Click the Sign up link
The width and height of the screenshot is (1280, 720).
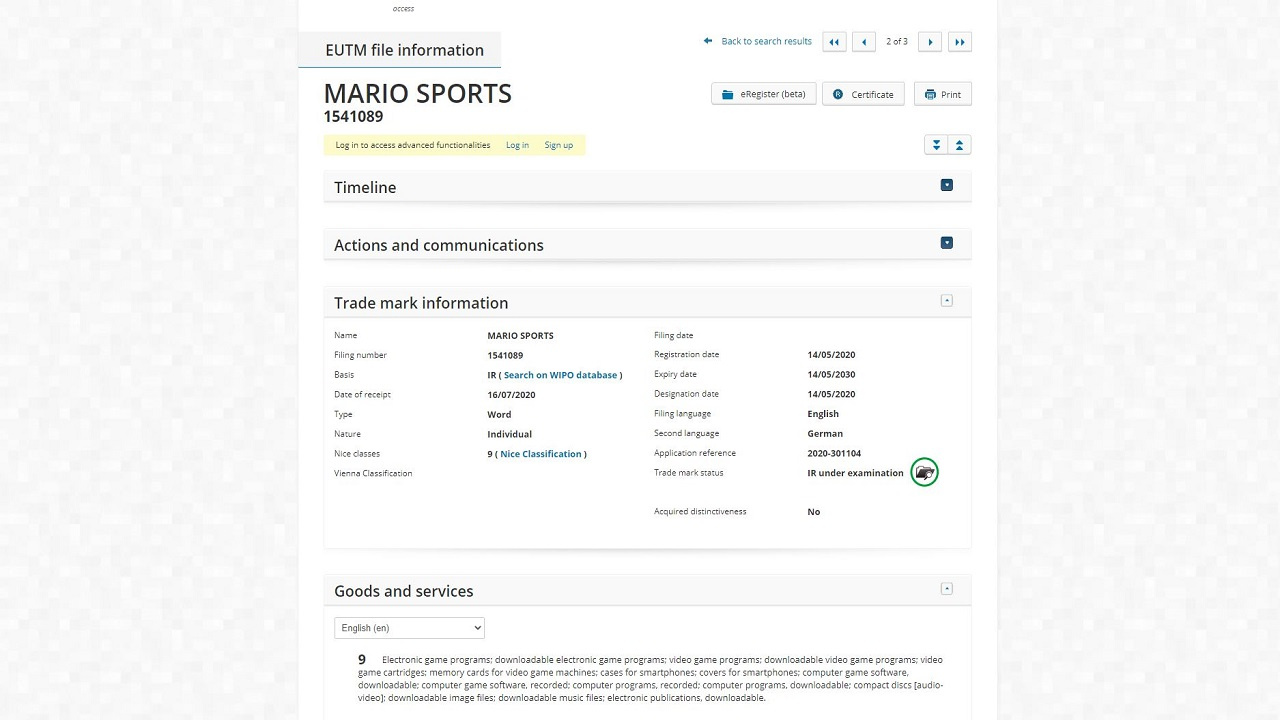(559, 145)
